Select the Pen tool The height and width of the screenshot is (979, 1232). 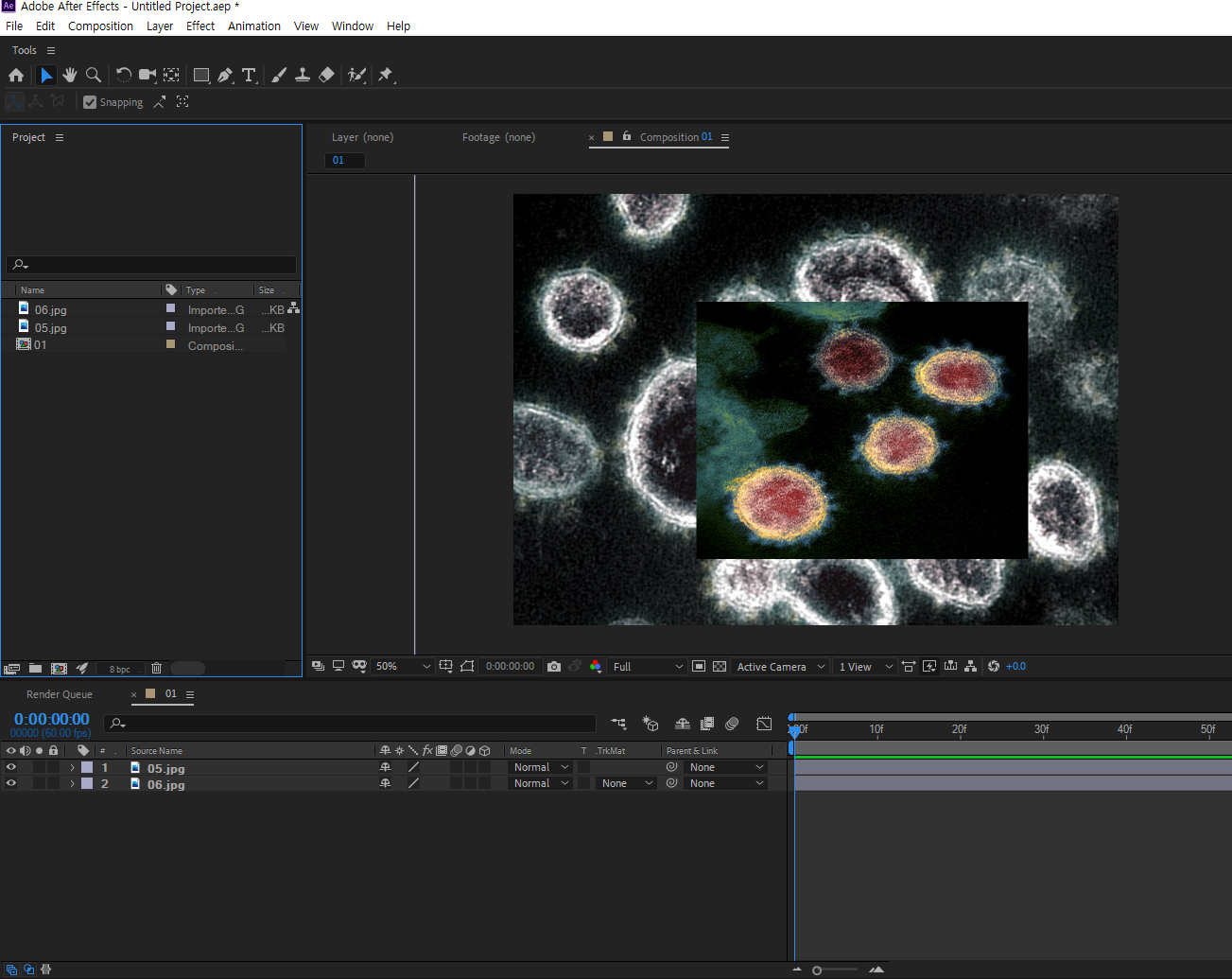pos(225,75)
